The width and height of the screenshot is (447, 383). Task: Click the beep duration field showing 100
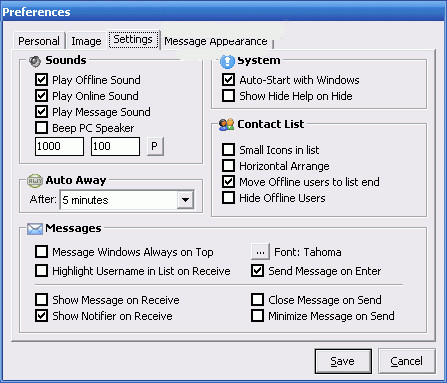pyautogui.click(x=115, y=146)
